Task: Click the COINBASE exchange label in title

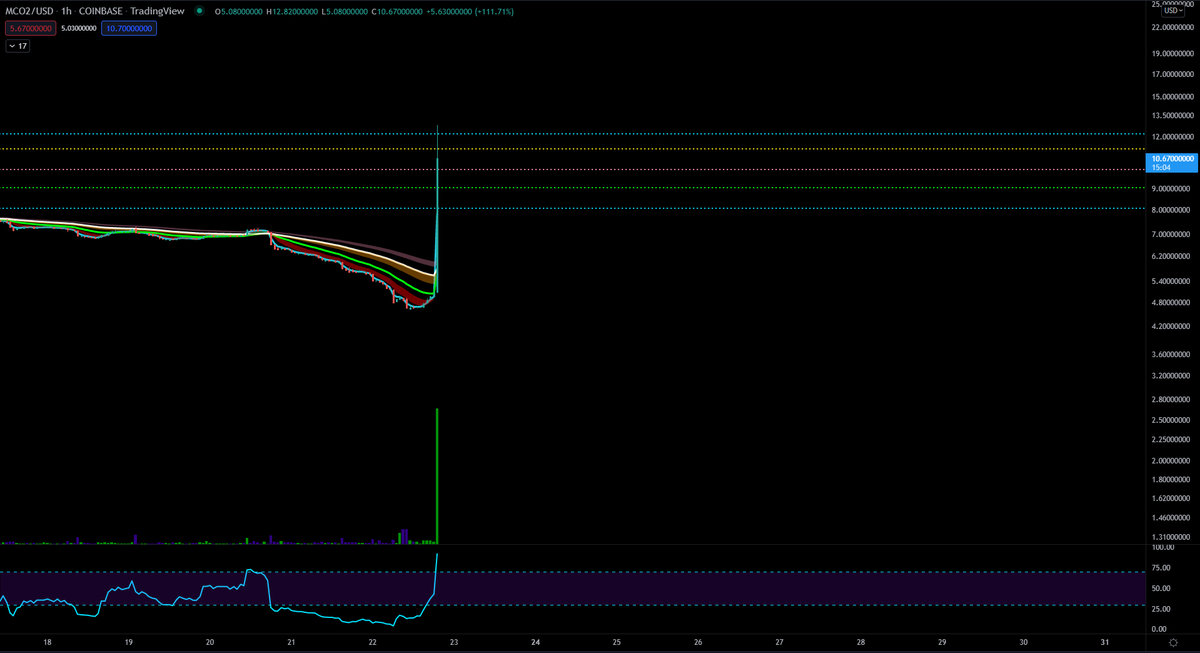Action: [101, 11]
